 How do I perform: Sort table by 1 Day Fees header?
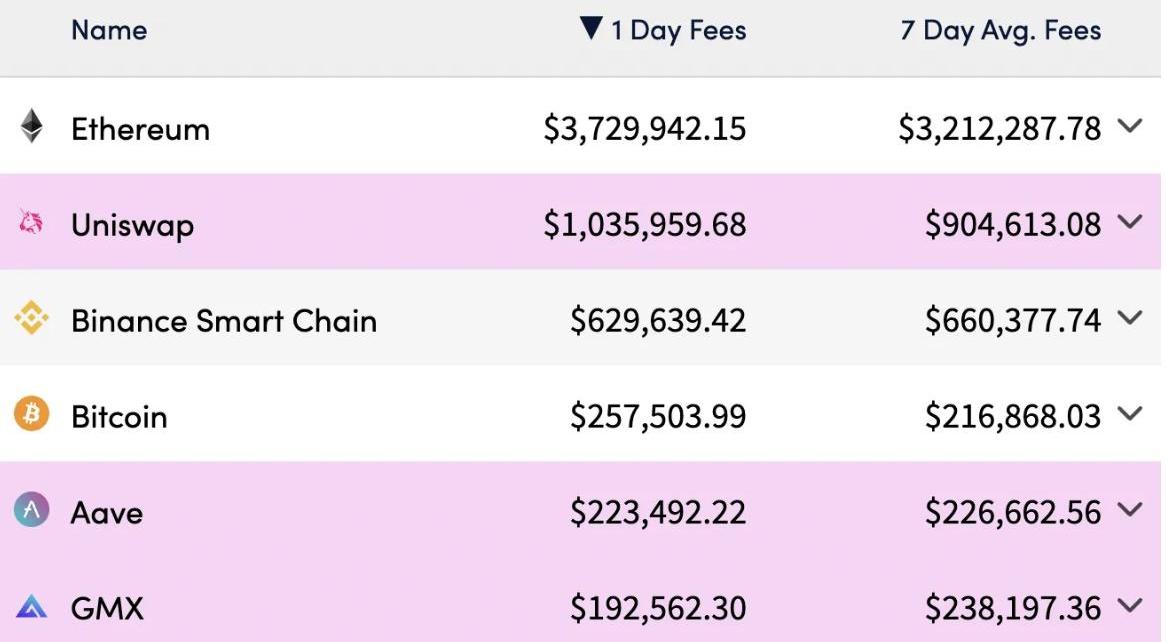[x=678, y=31]
